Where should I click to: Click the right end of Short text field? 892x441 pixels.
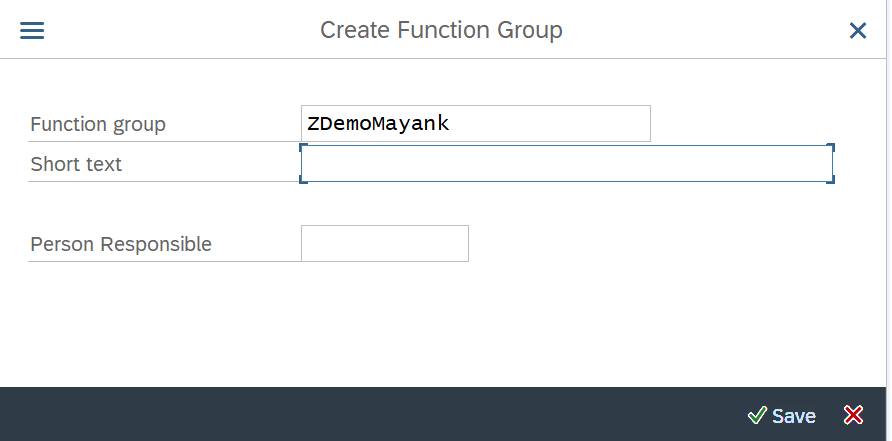[x=819, y=164]
